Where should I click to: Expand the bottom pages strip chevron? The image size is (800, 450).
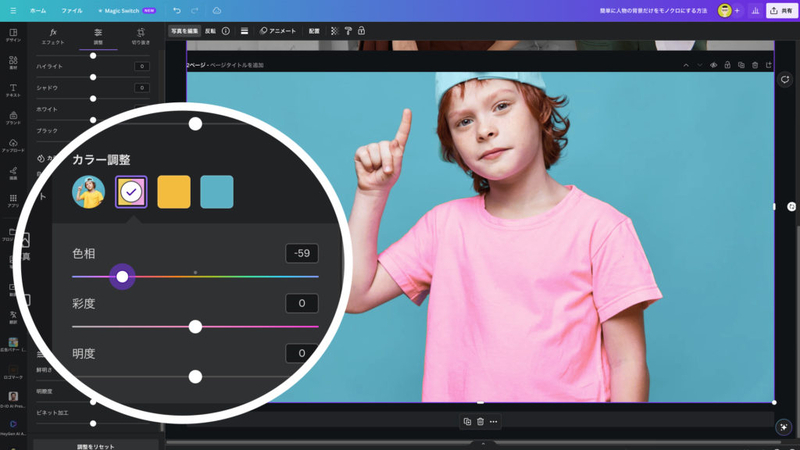coord(483,443)
